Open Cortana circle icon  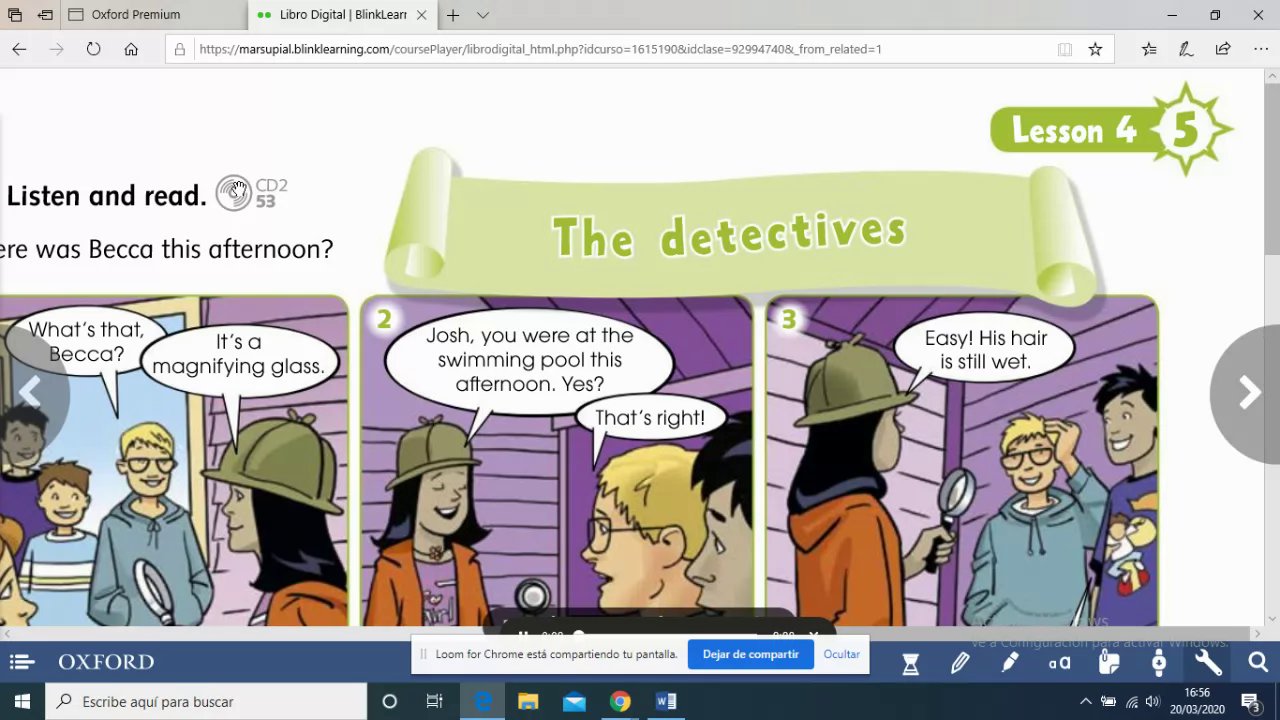[390, 701]
